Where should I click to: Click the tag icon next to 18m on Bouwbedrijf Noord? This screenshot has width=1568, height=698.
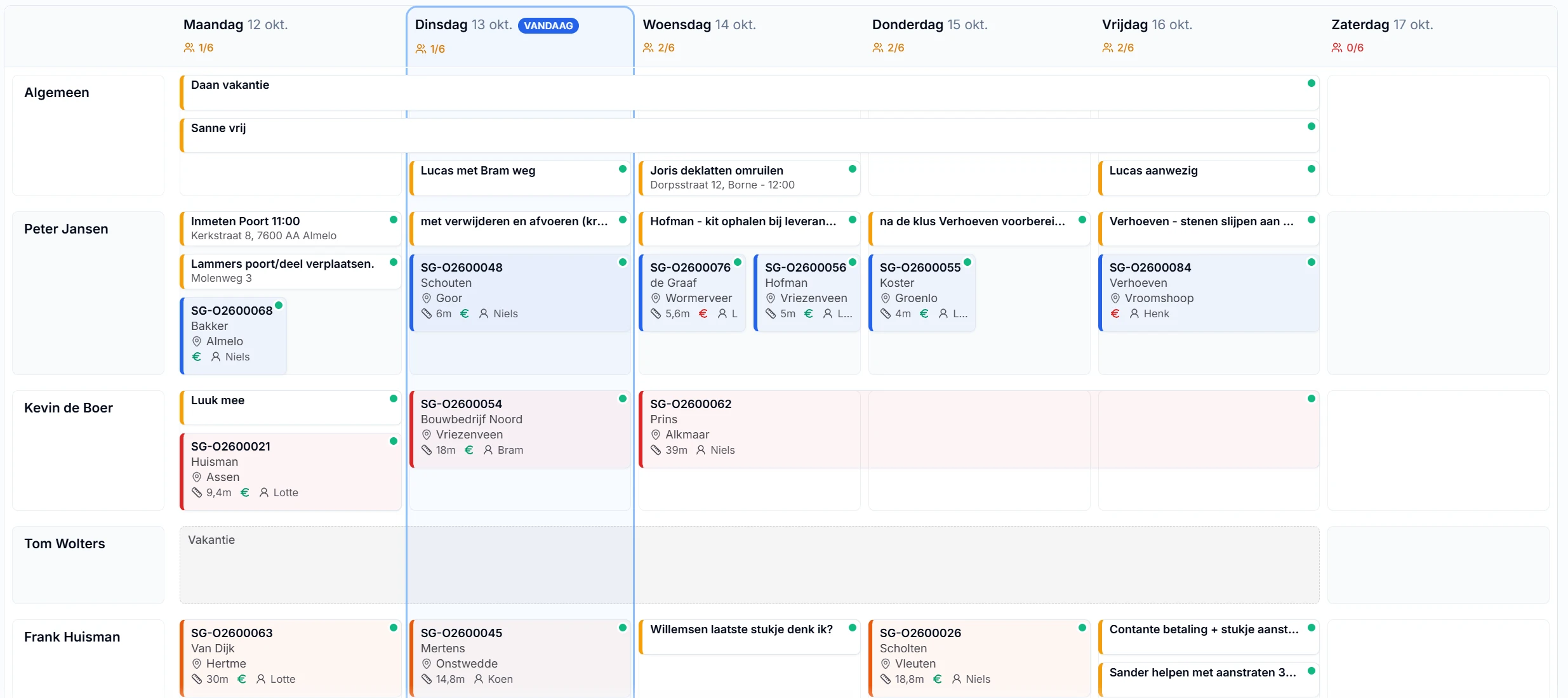pyautogui.click(x=427, y=450)
